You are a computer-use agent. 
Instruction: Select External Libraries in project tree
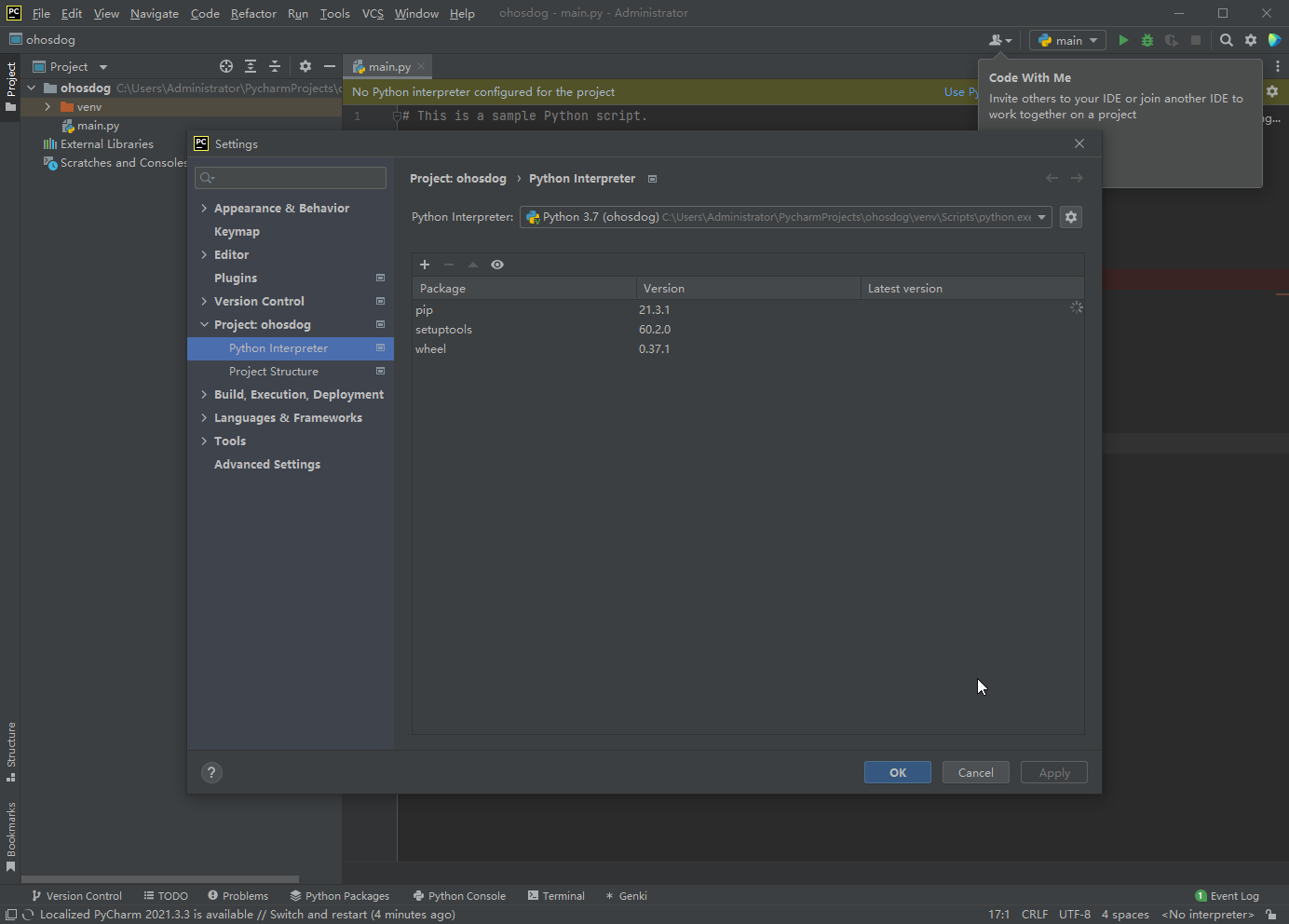106,144
